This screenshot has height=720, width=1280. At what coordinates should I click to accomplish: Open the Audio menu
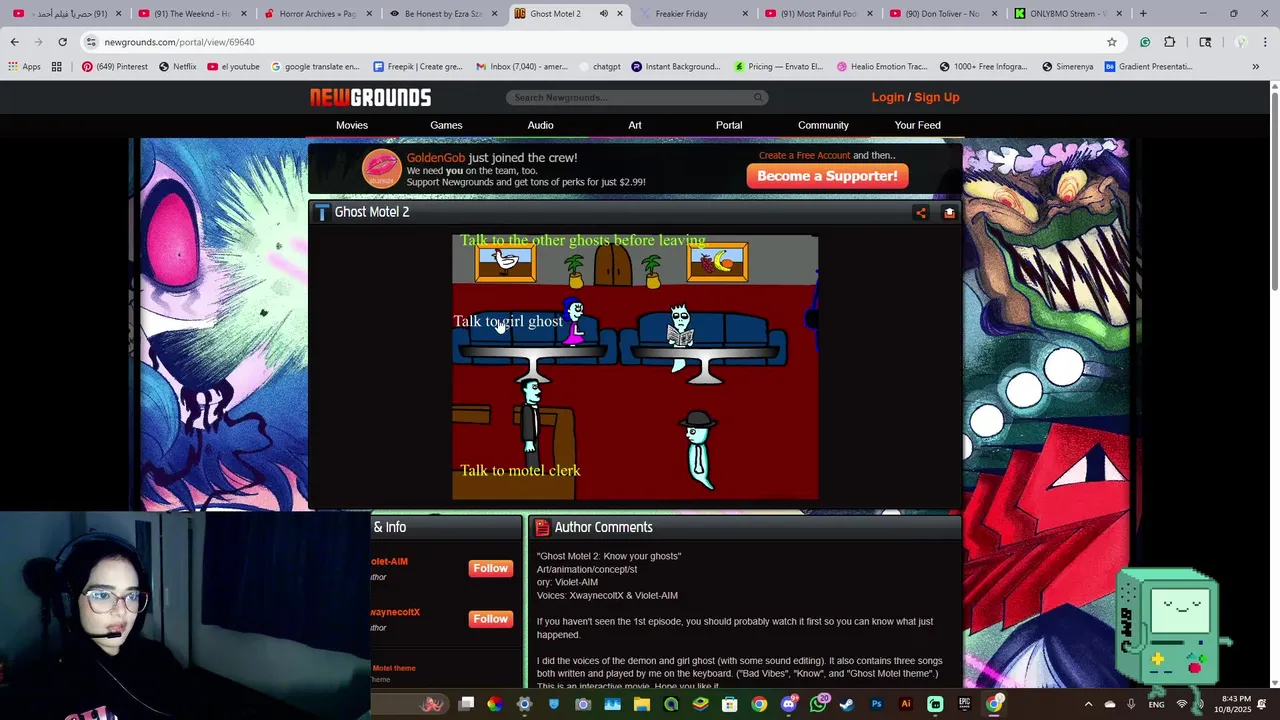click(540, 125)
